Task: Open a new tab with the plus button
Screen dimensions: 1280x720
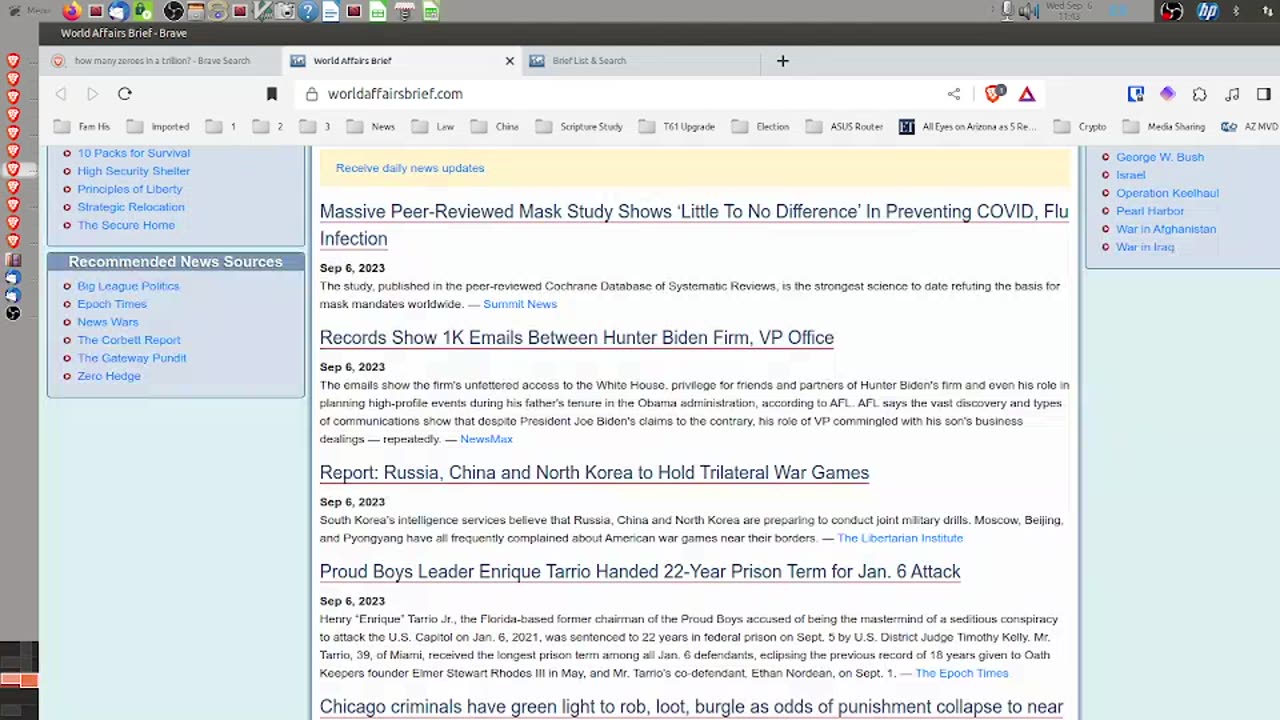Action: [783, 61]
